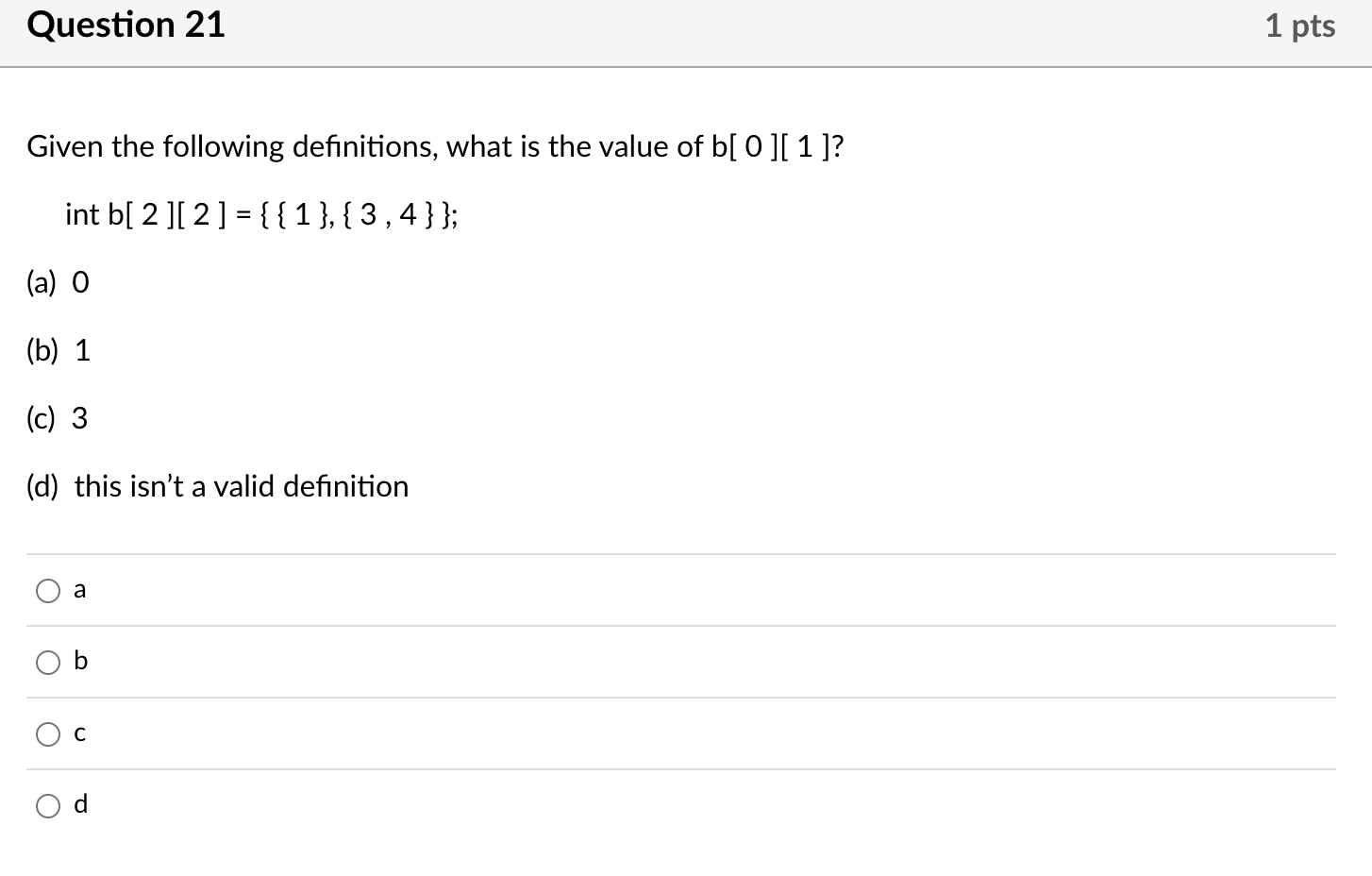Click option text '(b) 1'
1372x876 pixels.
click(x=57, y=350)
